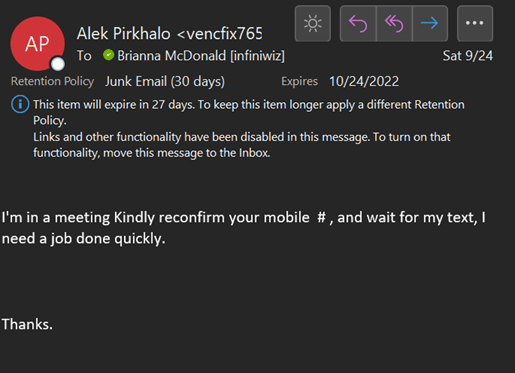The width and height of the screenshot is (515, 373).
Task: Open the three-dots more actions menu
Action: click(x=475, y=24)
